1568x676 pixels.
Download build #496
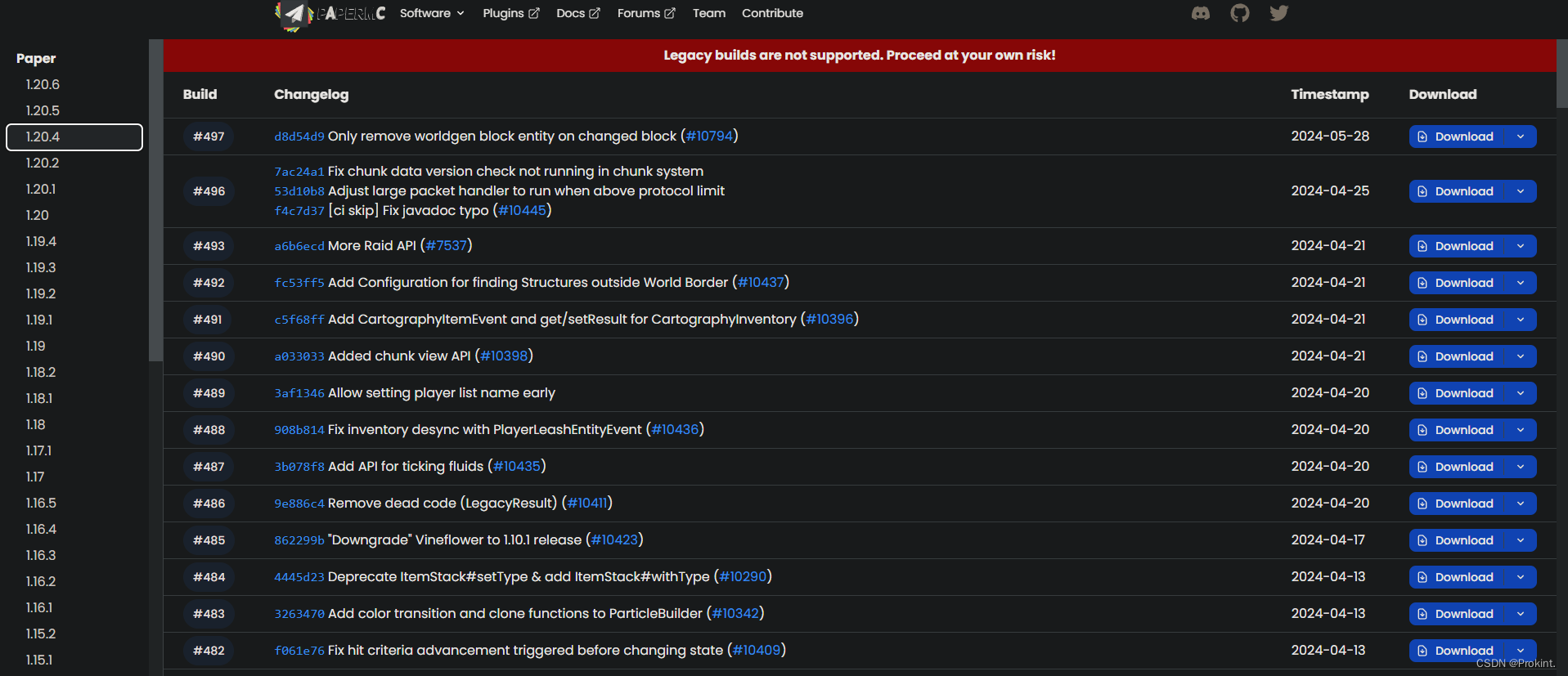[x=1457, y=191]
